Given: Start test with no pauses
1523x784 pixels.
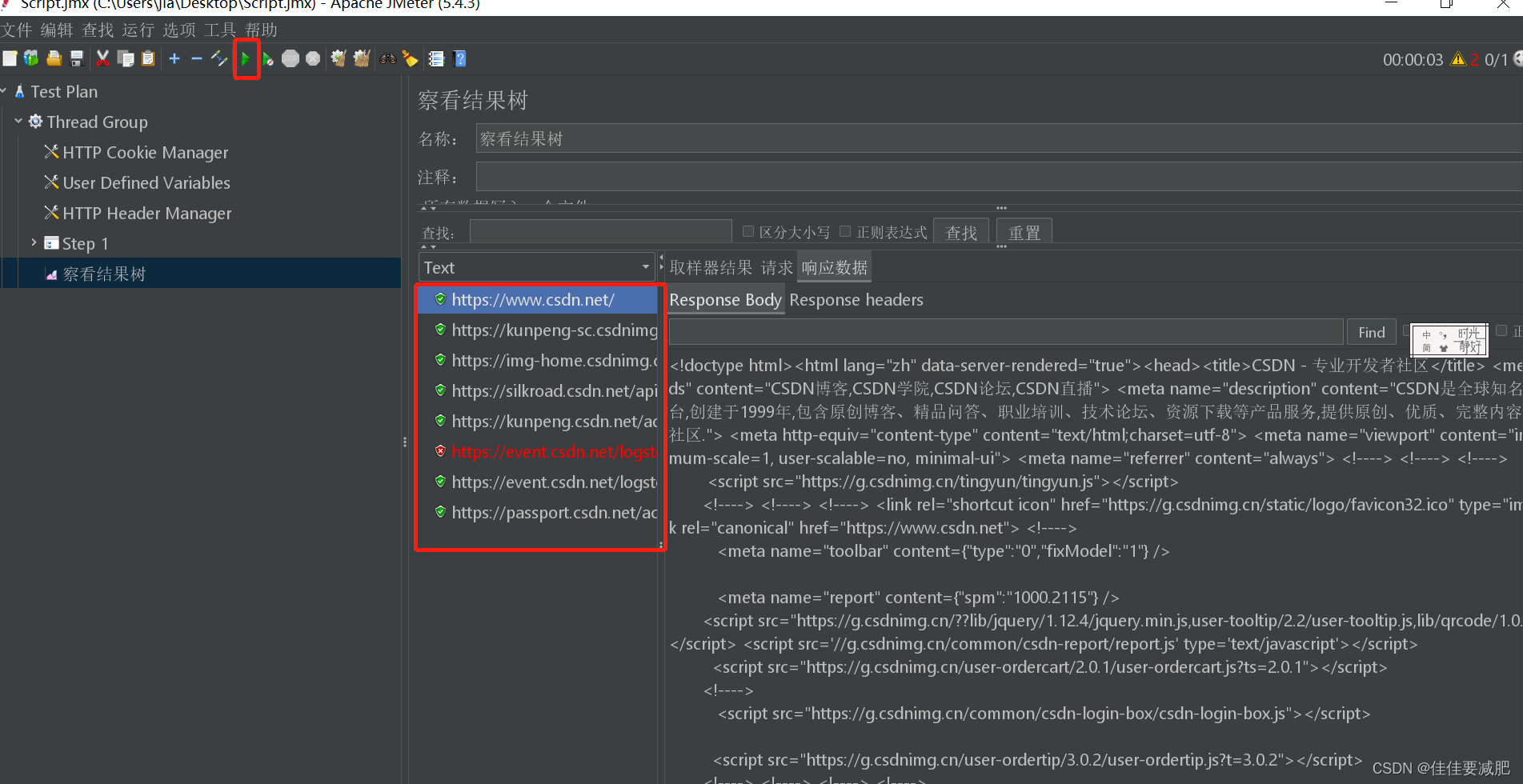Looking at the screenshot, I should click(268, 59).
